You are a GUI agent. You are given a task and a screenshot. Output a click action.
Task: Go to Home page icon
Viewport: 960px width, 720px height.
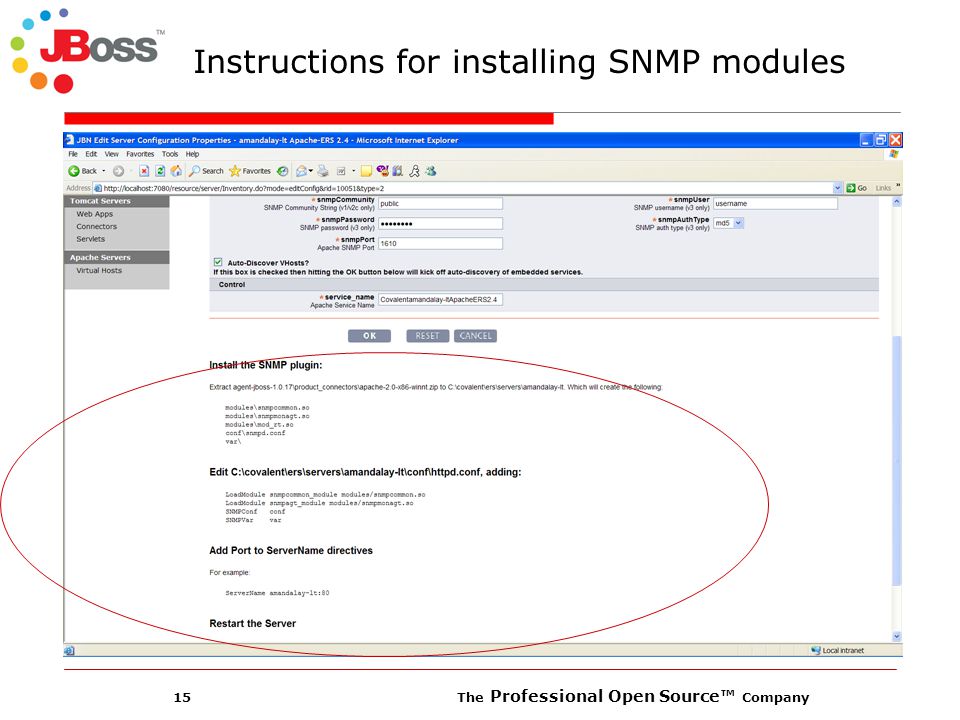coord(176,171)
